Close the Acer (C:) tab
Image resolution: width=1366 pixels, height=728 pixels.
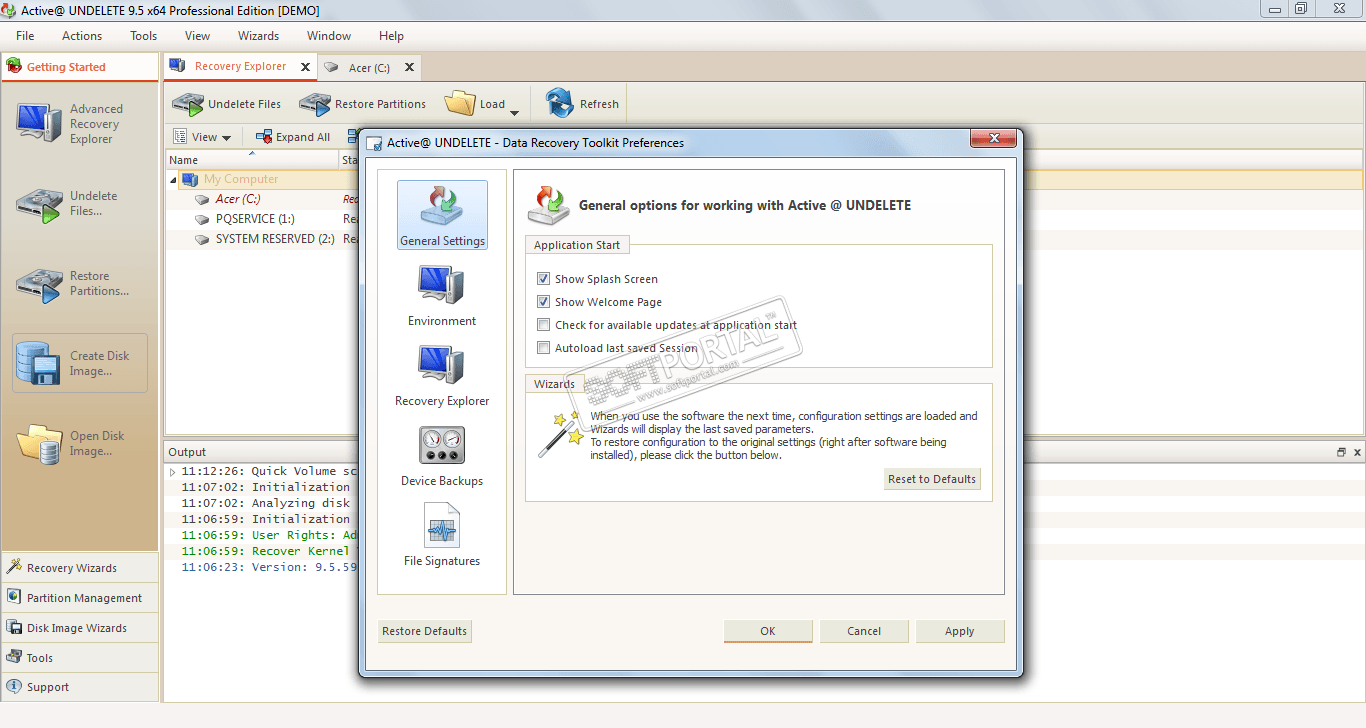pos(409,68)
